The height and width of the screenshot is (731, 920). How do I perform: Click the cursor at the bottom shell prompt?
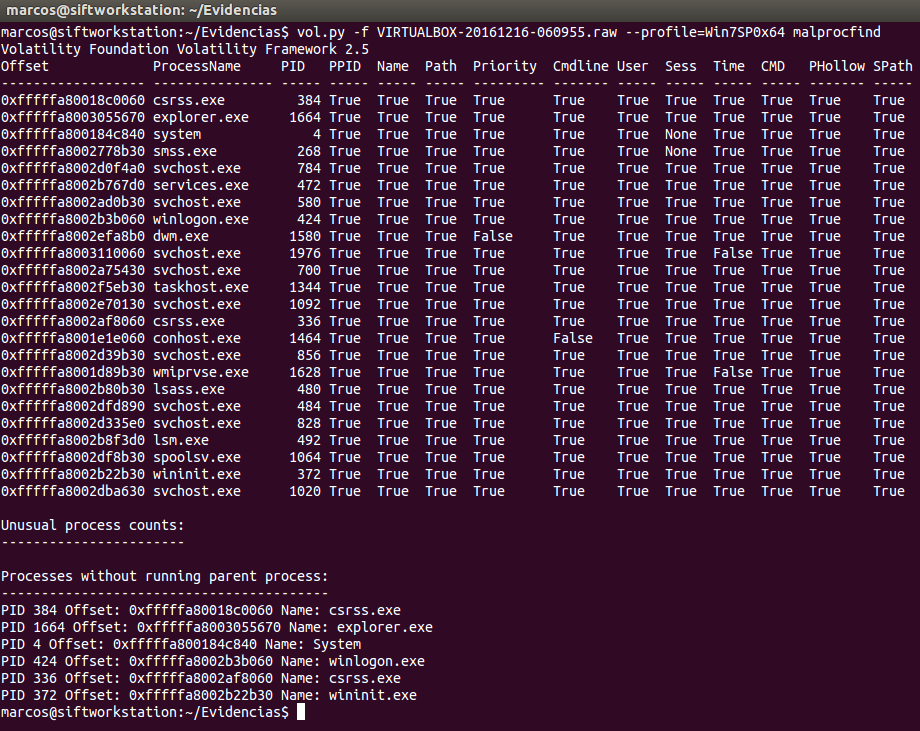point(301,712)
